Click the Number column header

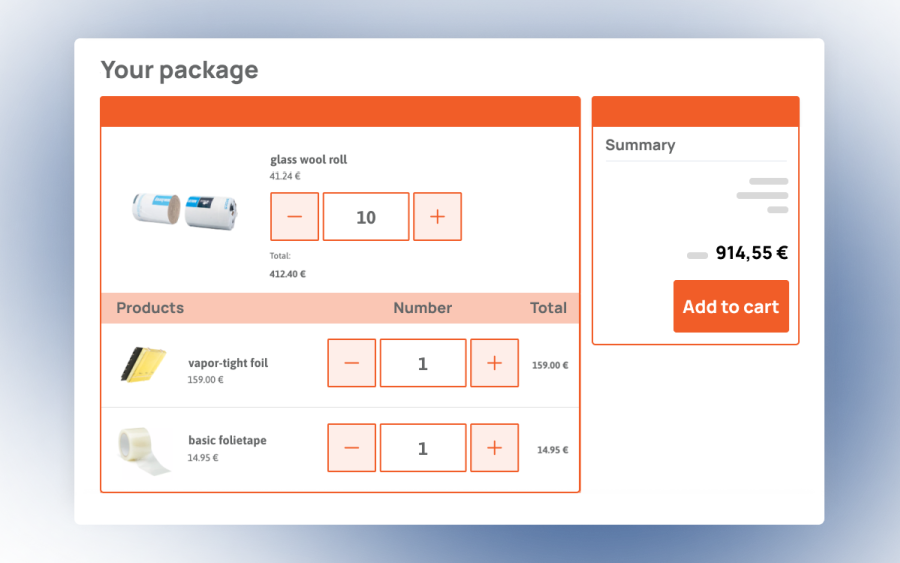point(422,308)
